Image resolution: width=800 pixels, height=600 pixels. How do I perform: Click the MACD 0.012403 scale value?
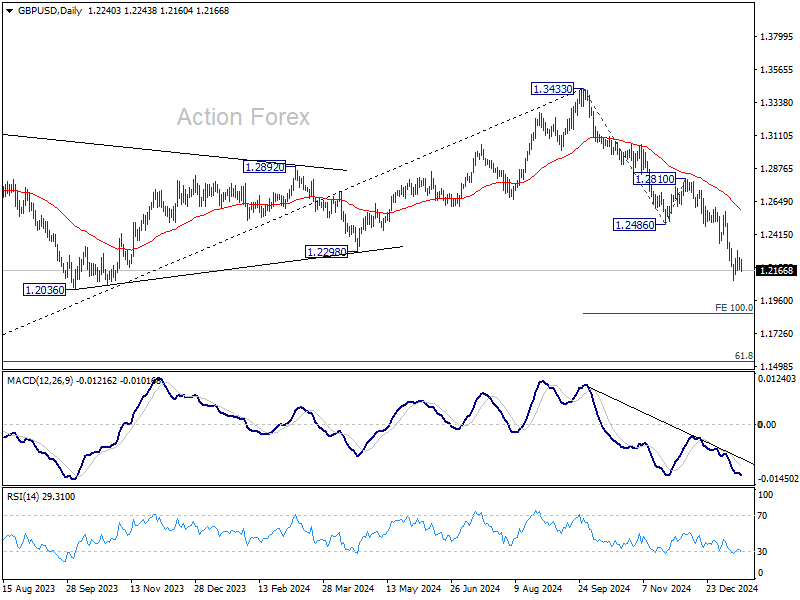777,379
